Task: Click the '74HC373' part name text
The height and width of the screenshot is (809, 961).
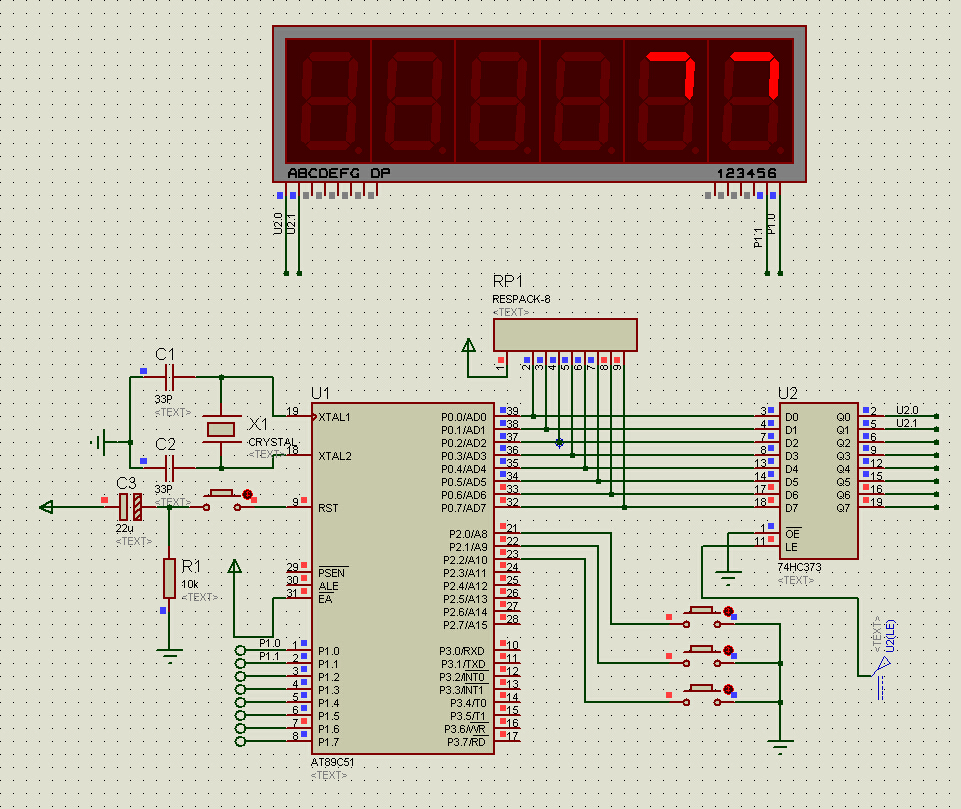Action: 799,568
